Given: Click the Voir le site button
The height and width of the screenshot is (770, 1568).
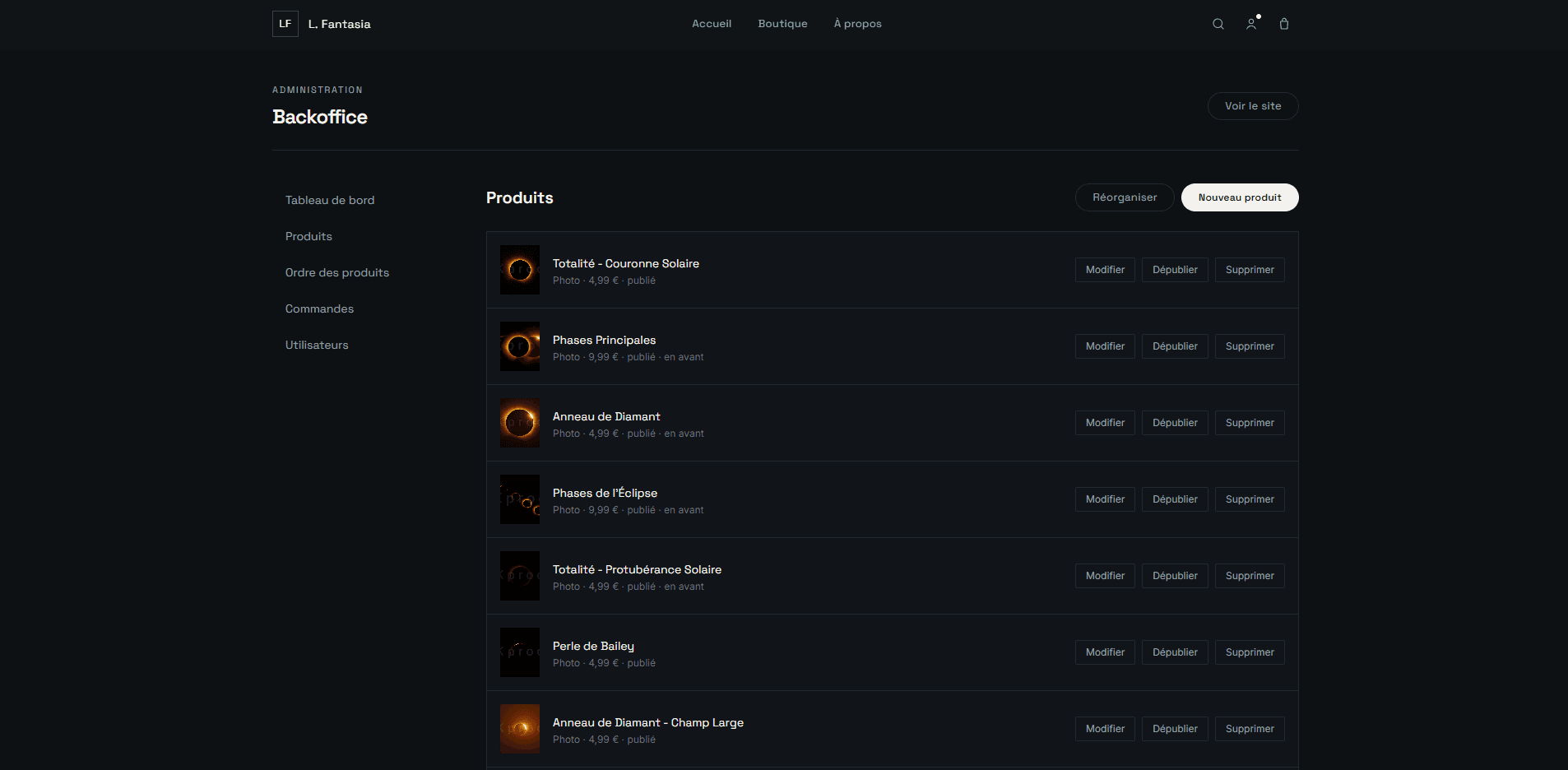Looking at the screenshot, I should point(1253,106).
